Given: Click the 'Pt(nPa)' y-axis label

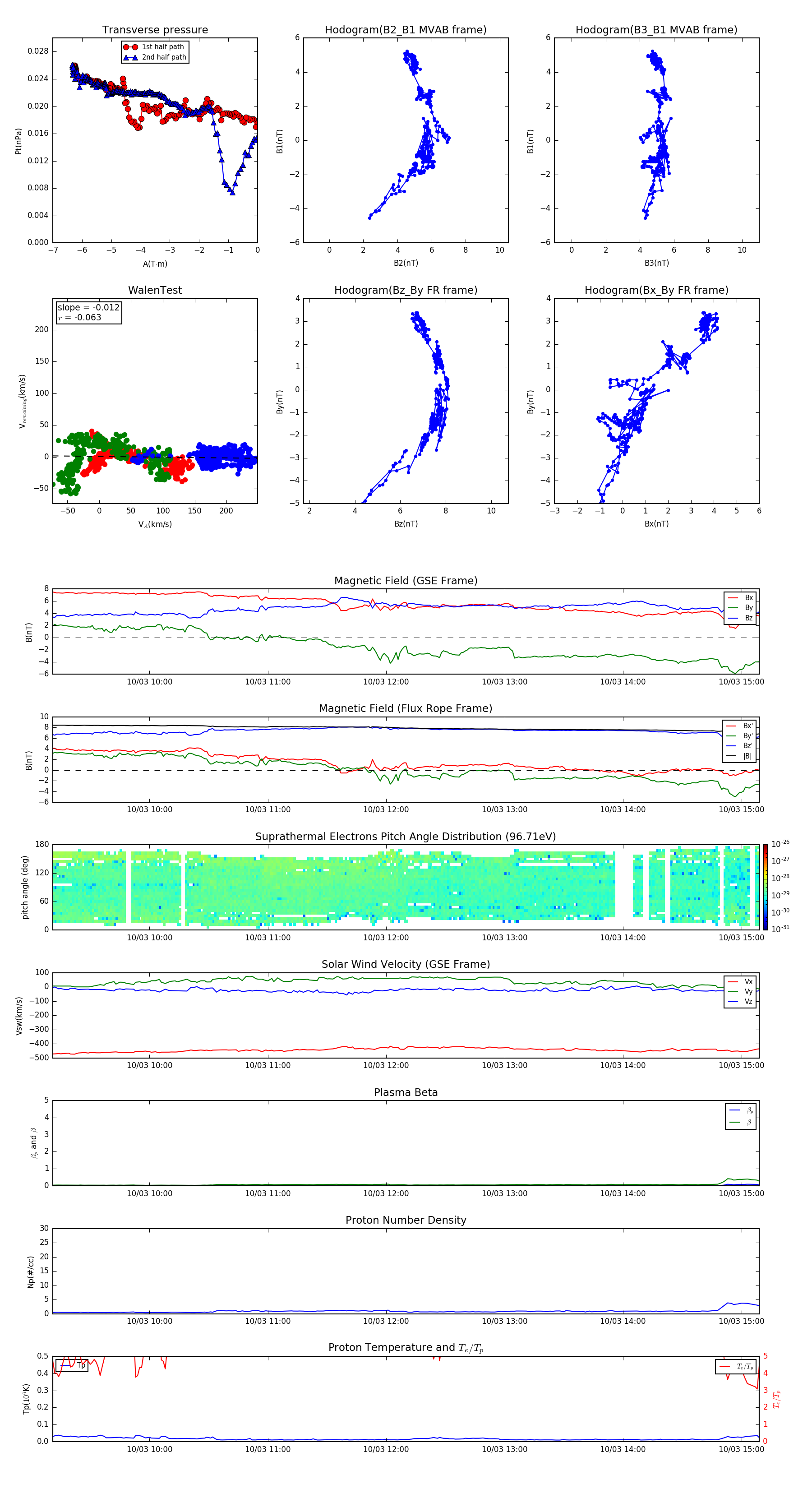Looking at the screenshot, I should coord(18,141).
